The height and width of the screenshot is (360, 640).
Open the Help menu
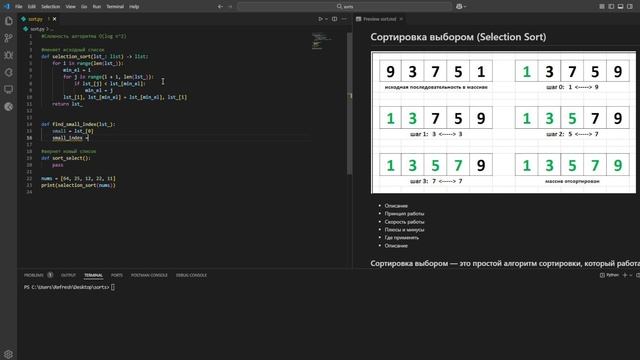point(134,7)
